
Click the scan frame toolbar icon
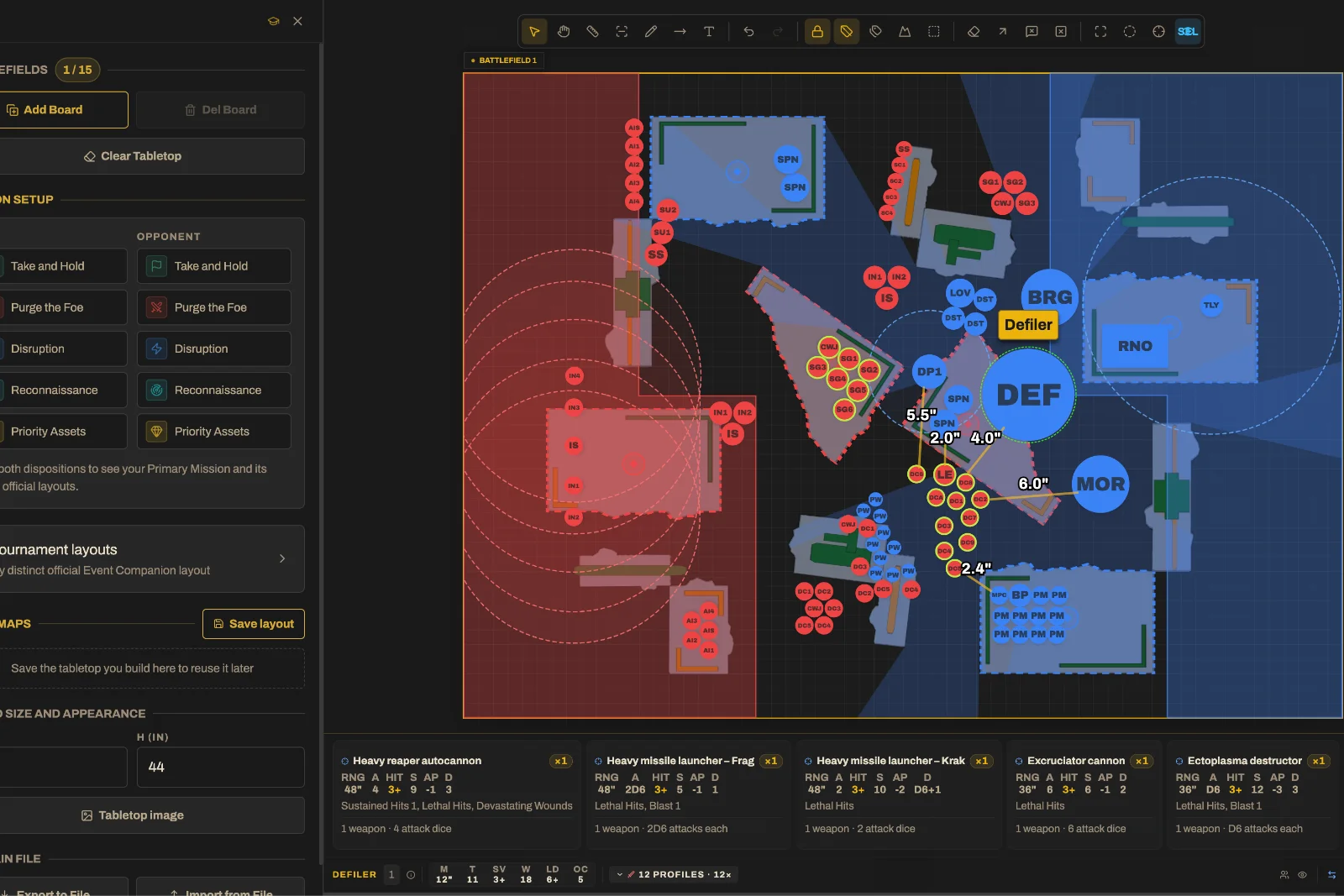(x=622, y=32)
